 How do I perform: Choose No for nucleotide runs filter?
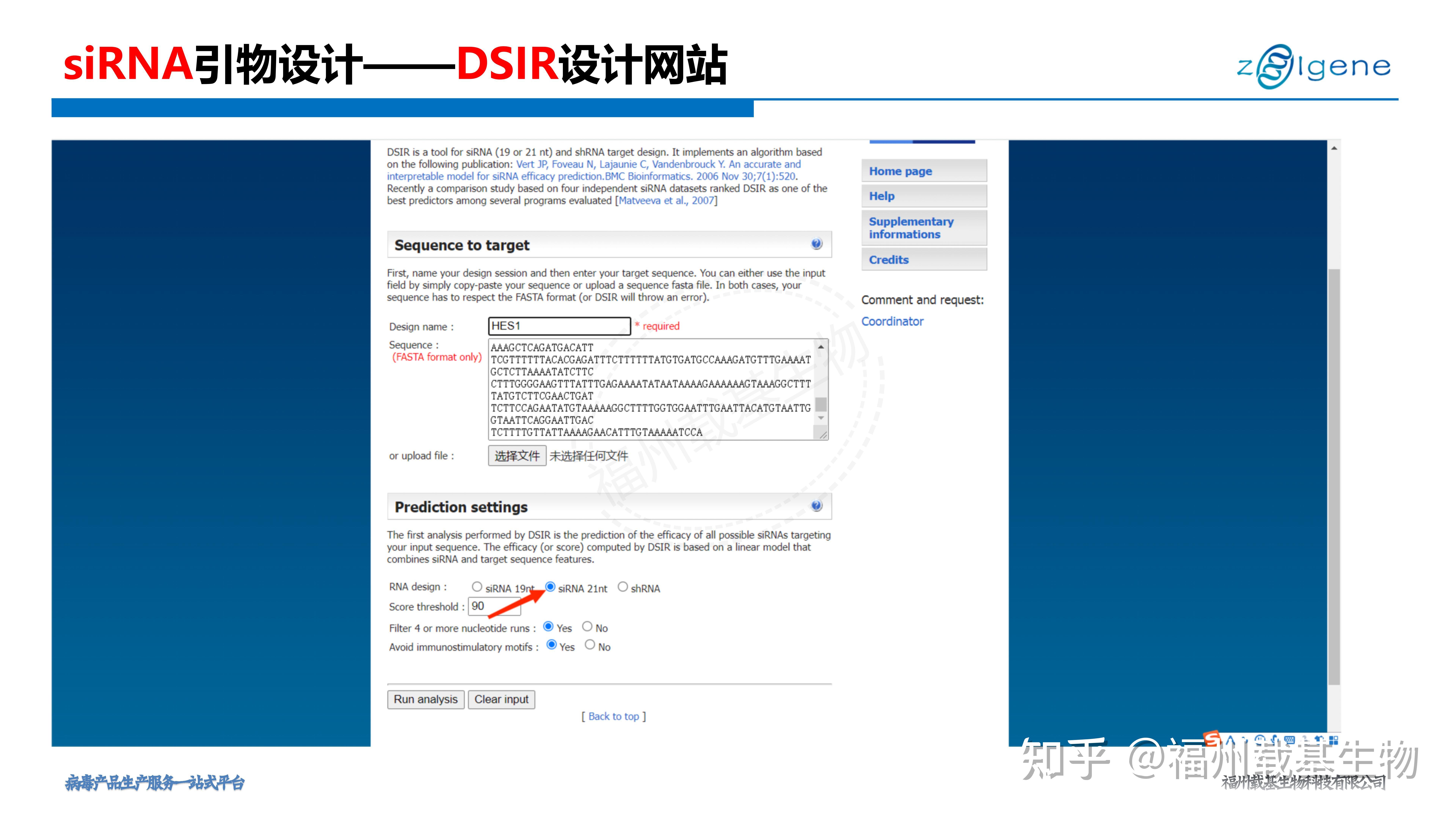[x=587, y=626]
